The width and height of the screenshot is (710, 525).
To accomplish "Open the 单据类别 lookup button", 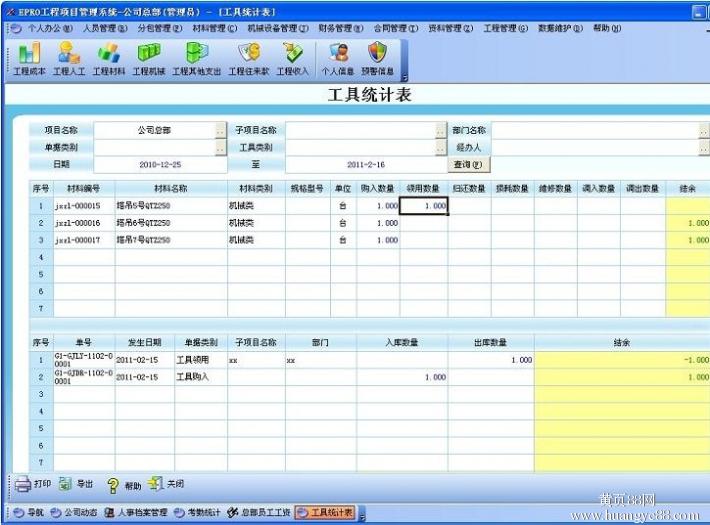I will coord(221,148).
